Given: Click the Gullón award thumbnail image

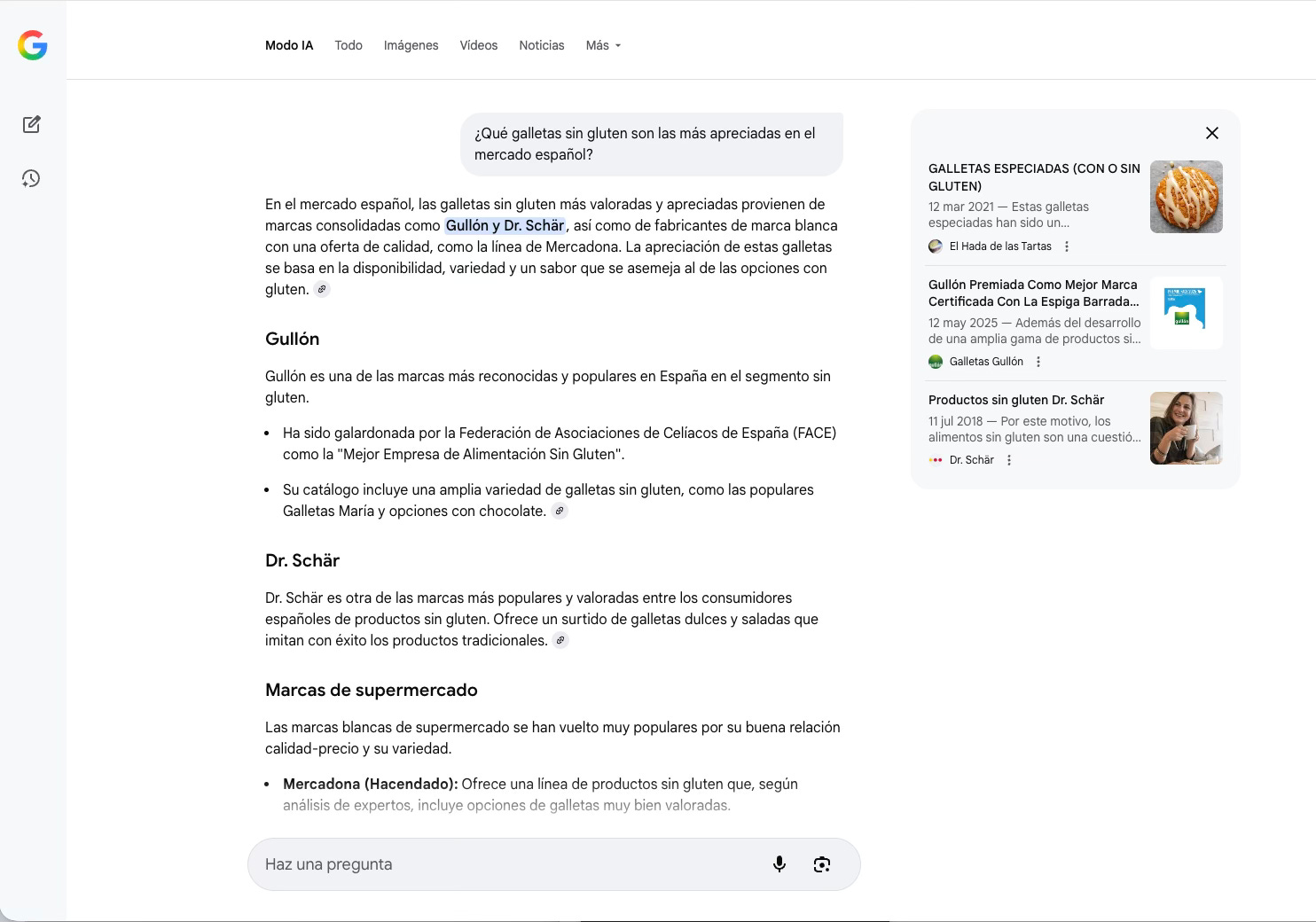Looking at the screenshot, I should (1187, 313).
